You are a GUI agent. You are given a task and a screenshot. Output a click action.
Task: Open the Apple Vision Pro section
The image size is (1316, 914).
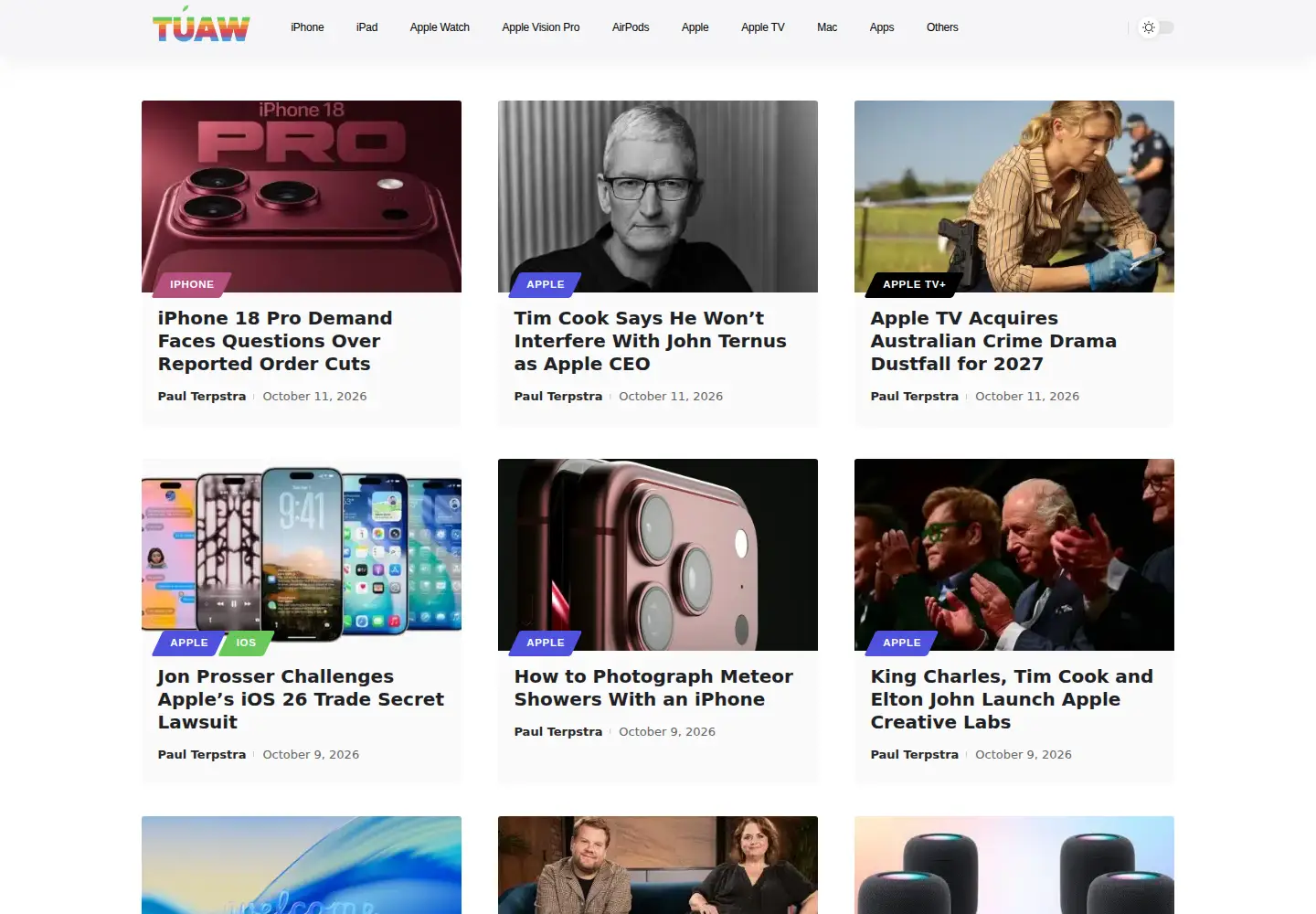541,27
